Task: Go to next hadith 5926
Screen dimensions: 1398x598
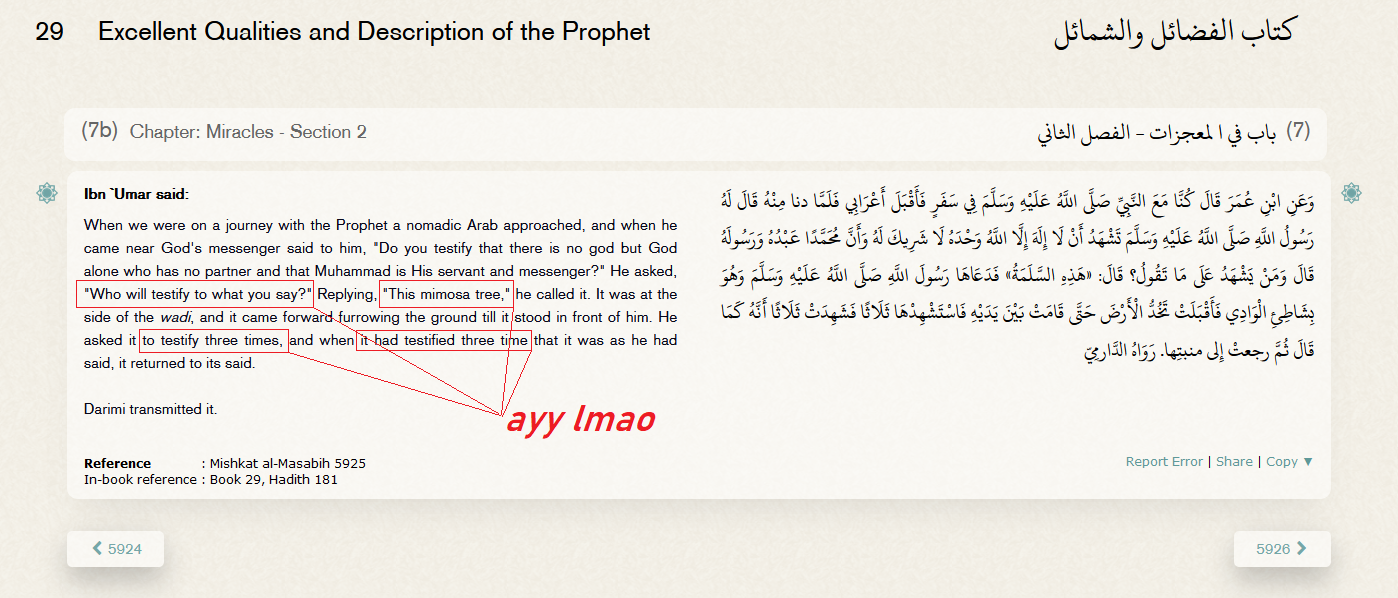Action: click(x=1282, y=549)
